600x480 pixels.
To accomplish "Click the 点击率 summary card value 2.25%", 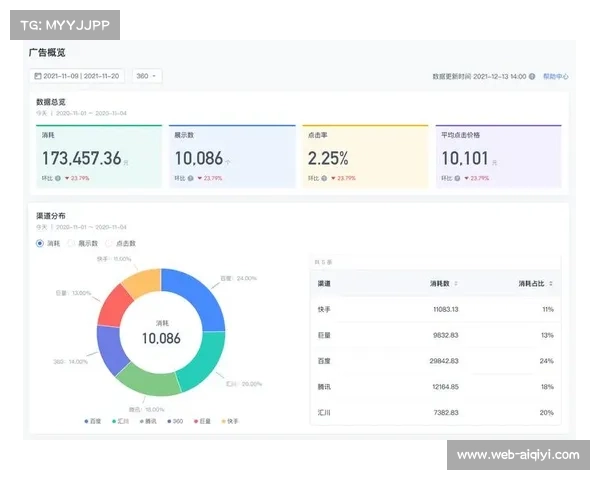I will pyautogui.click(x=328, y=158).
